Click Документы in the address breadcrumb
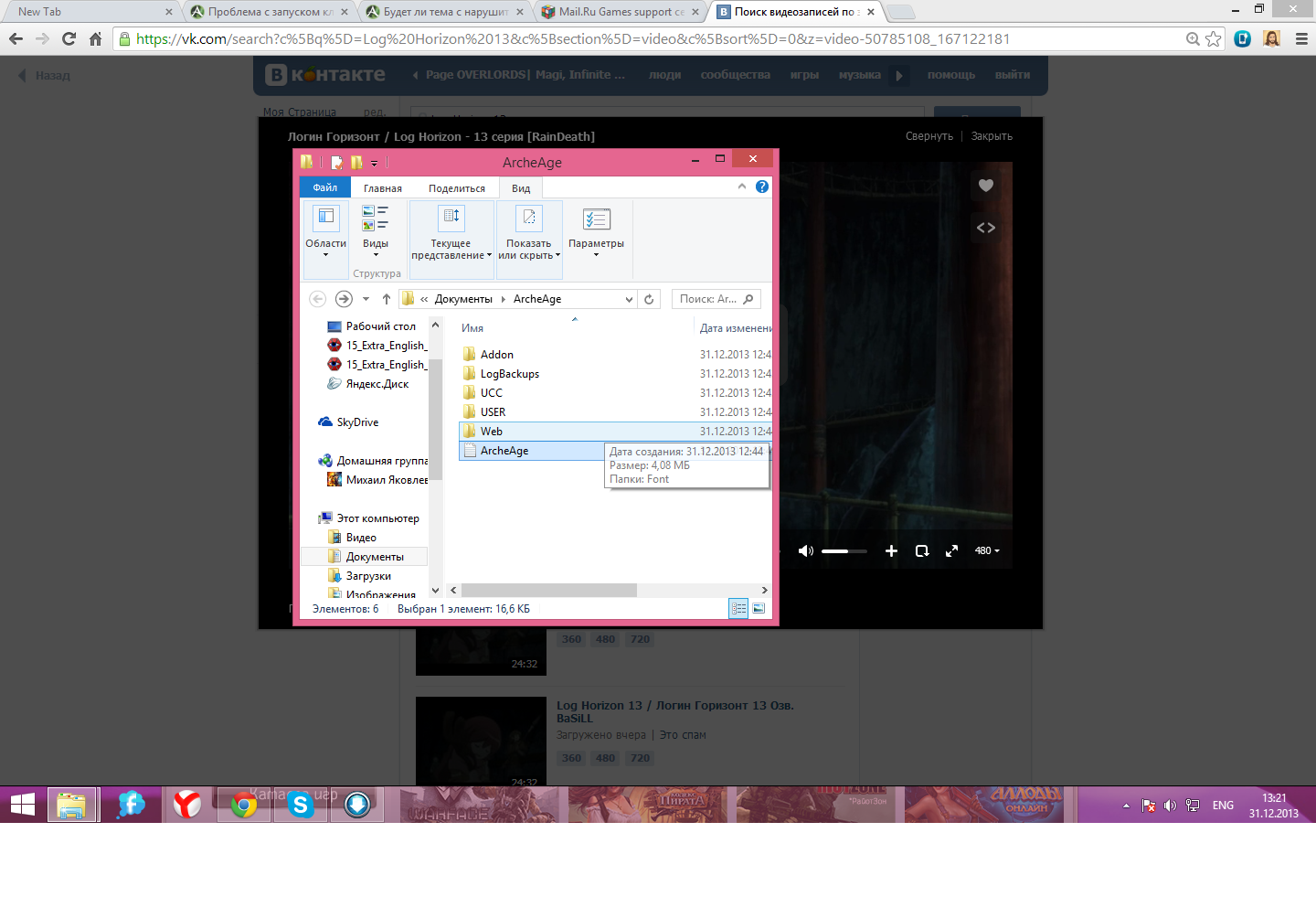1316x918 pixels. (x=463, y=299)
